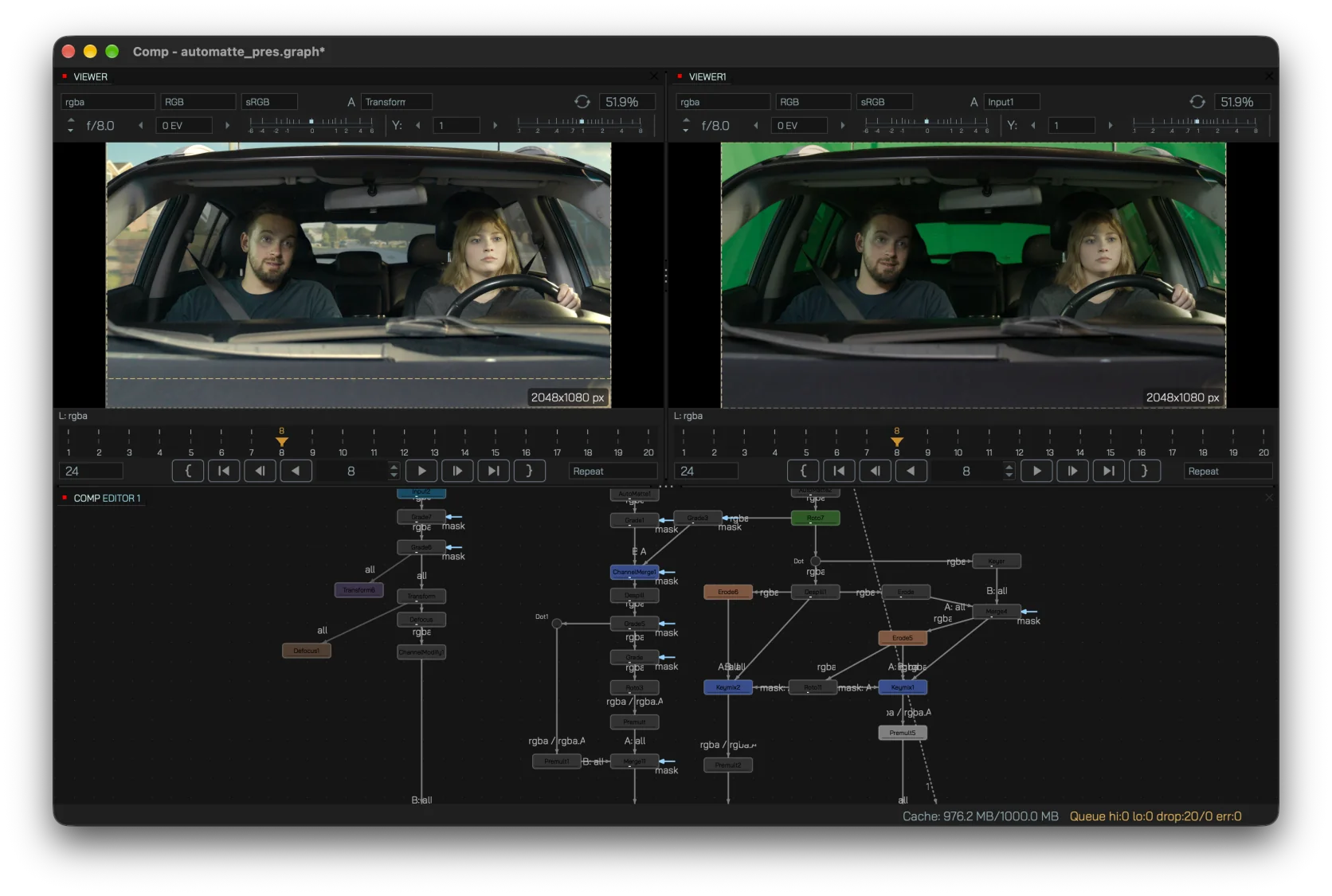
Task: Click gamma slider in VIEWER1
Action: pyautogui.click(x=1195, y=125)
